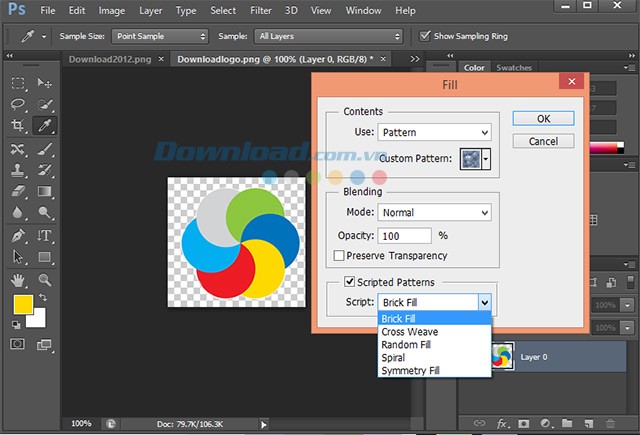Uncheck the Scripted Patterns checkbox
Screen dimensions: 640x435
pos(349,282)
